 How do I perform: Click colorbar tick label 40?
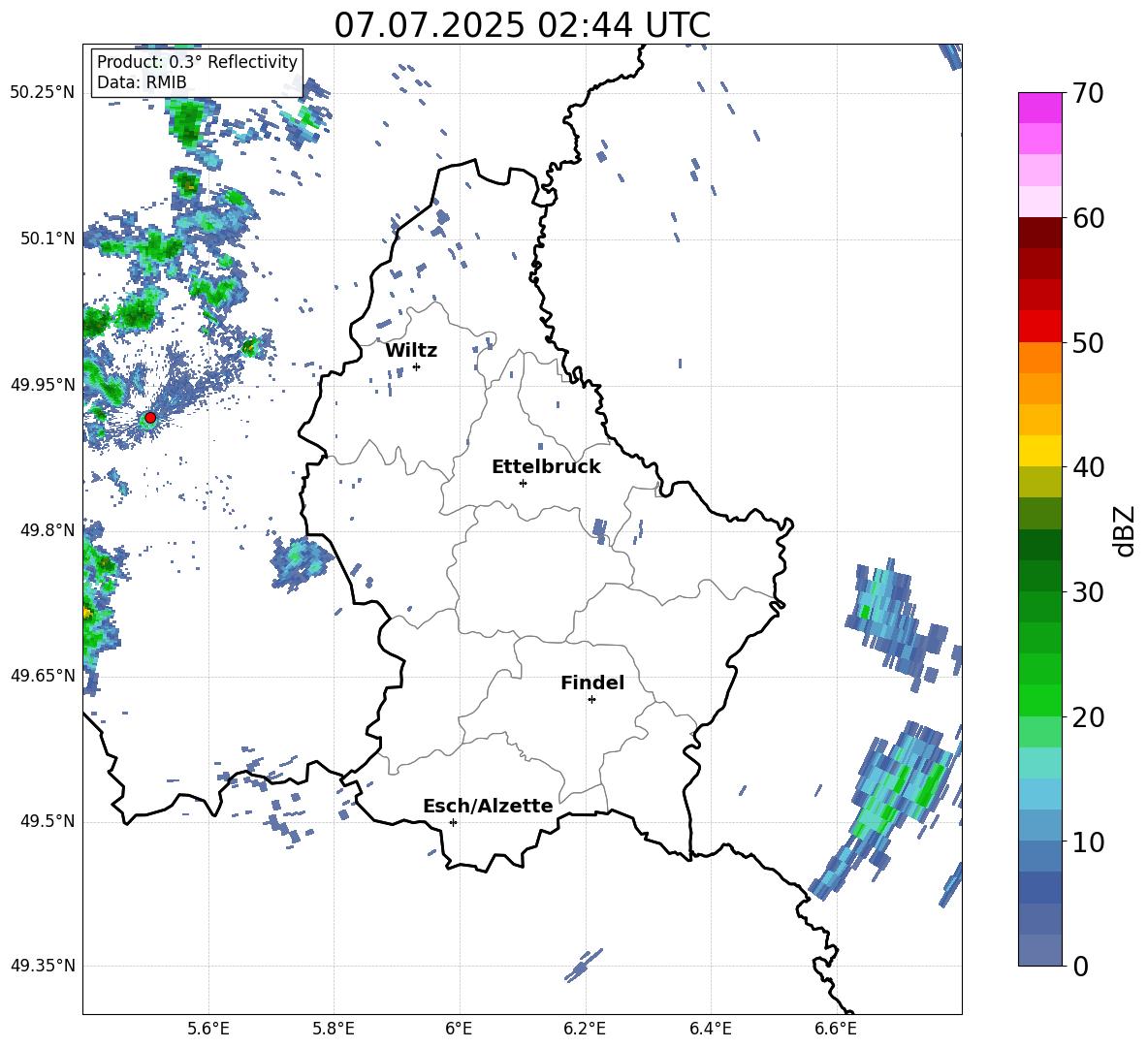1087,467
